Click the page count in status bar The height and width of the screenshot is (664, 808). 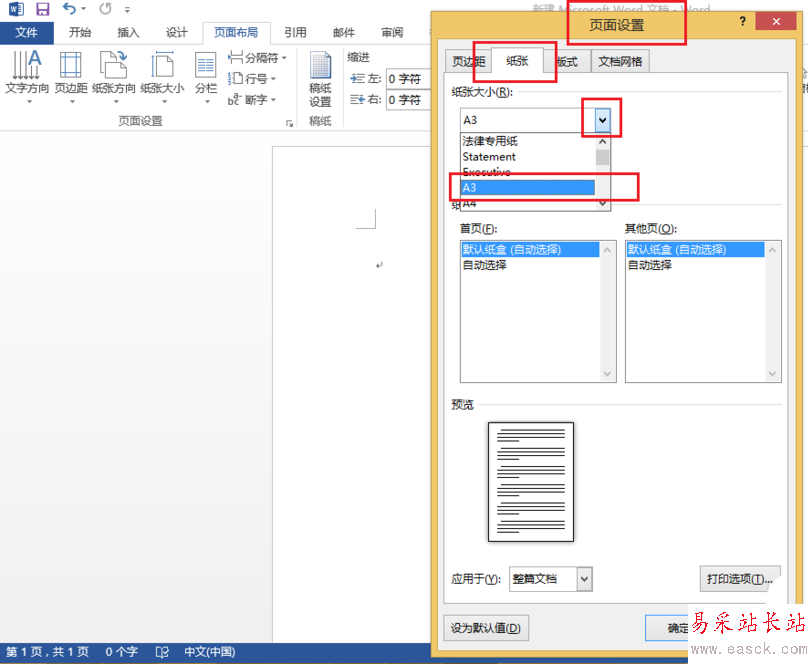(x=47, y=652)
